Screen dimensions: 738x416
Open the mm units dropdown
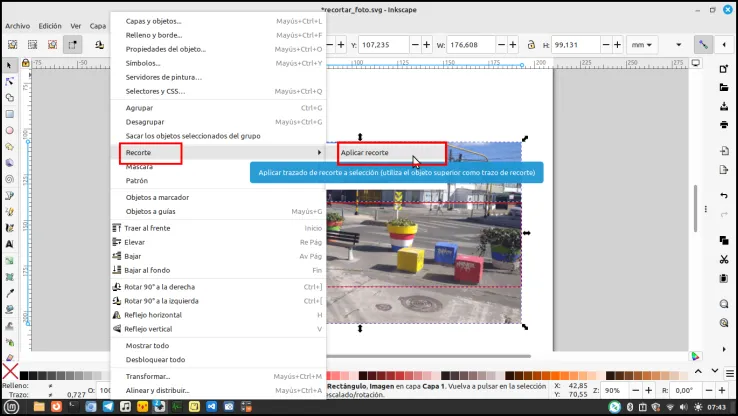tap(642, 45)
